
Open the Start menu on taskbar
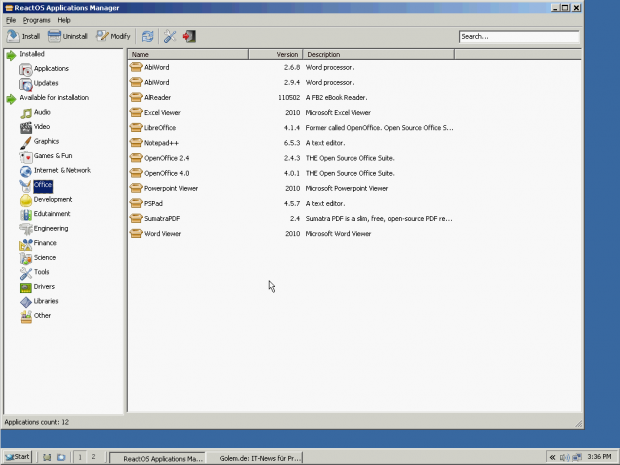click(17, 456)
